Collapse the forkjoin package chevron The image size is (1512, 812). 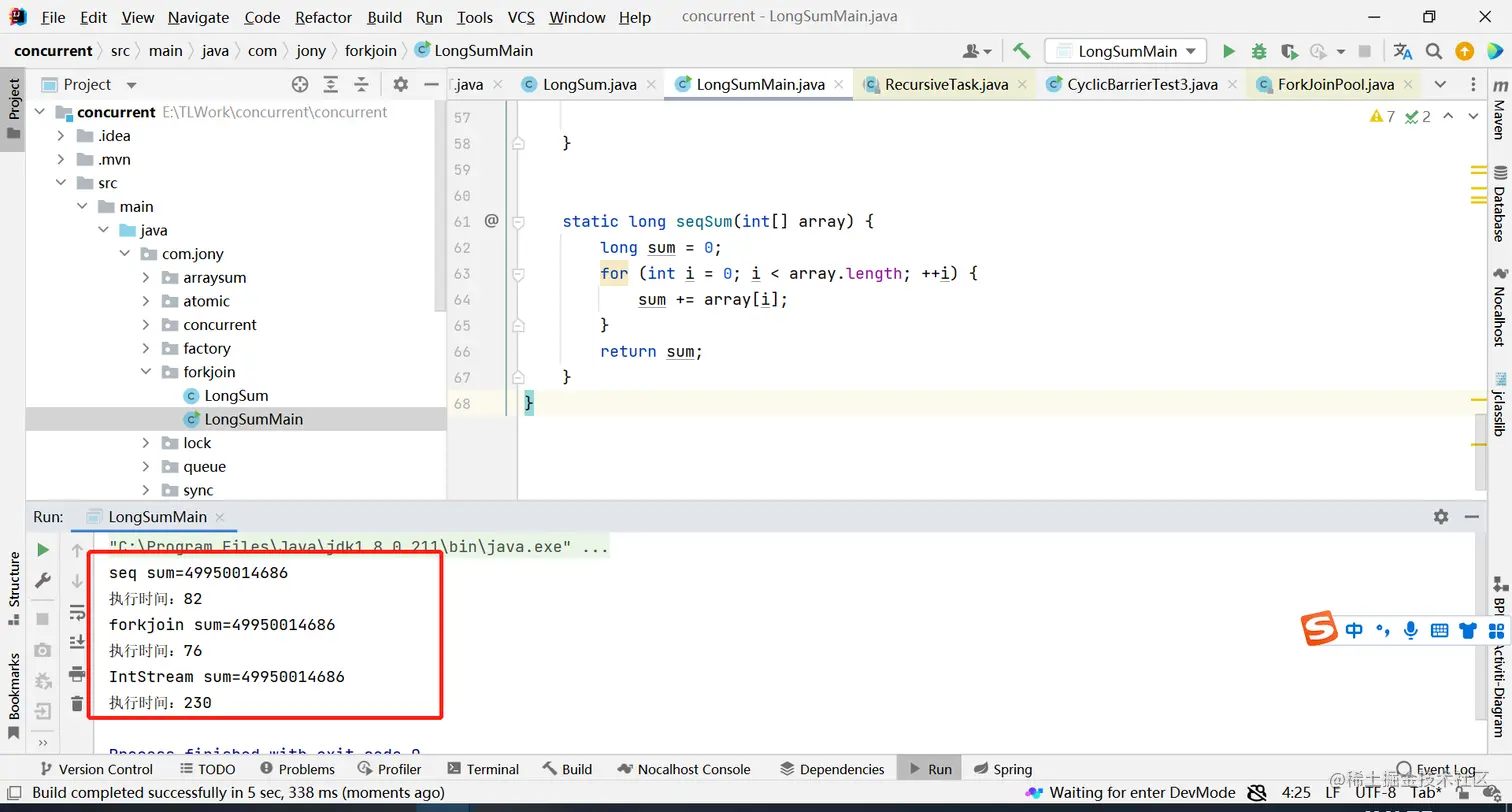(x=146, y=372)
